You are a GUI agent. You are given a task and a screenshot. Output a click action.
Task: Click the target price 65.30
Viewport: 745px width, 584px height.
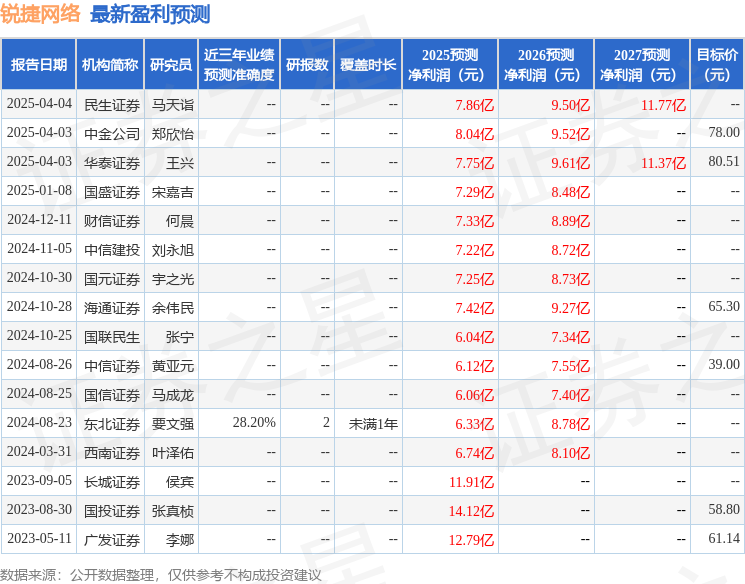pyautogui.click(x=724, y=306)
